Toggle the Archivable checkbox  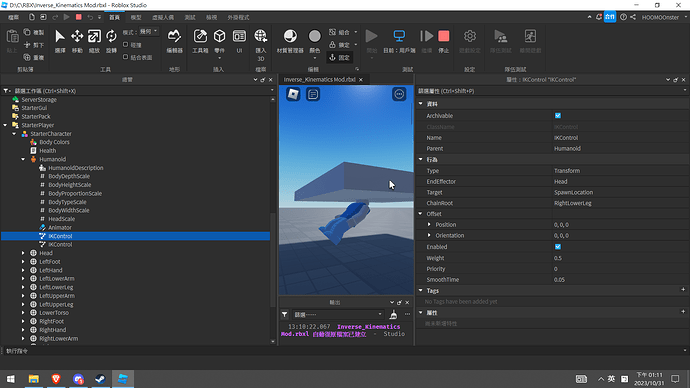tap(558, 116)
